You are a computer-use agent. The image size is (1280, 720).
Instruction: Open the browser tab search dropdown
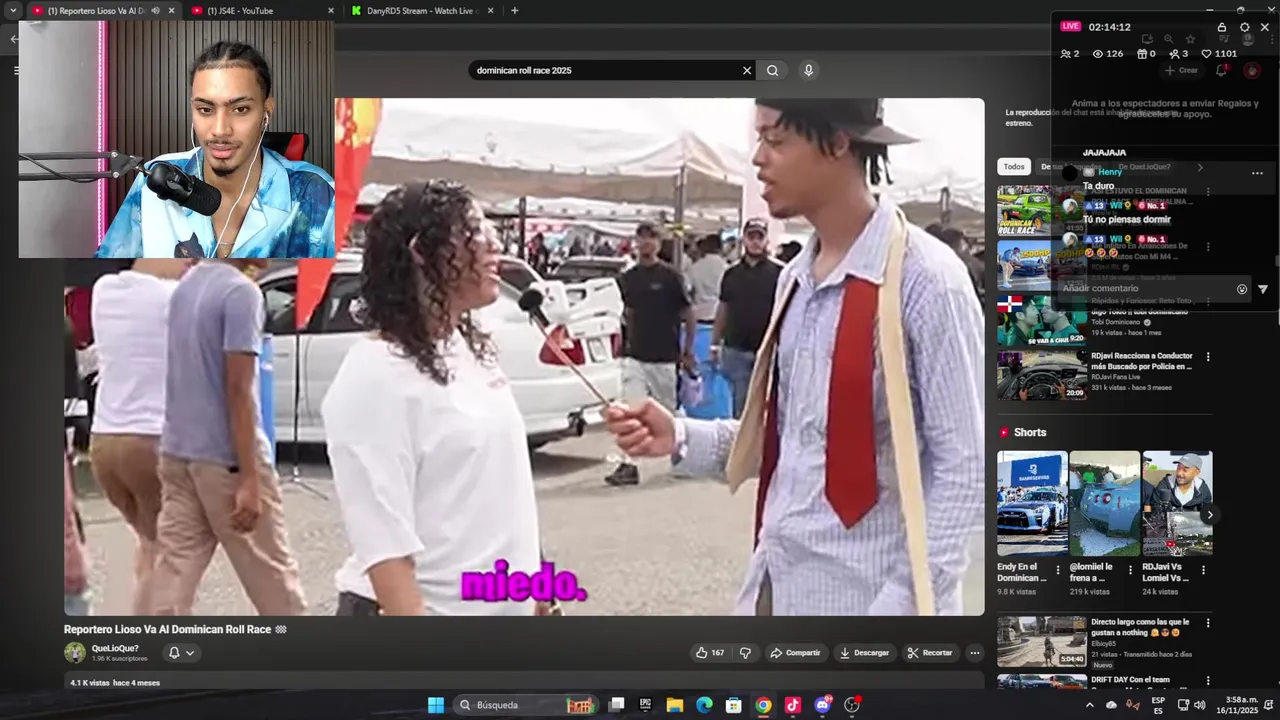click(13, 10)
